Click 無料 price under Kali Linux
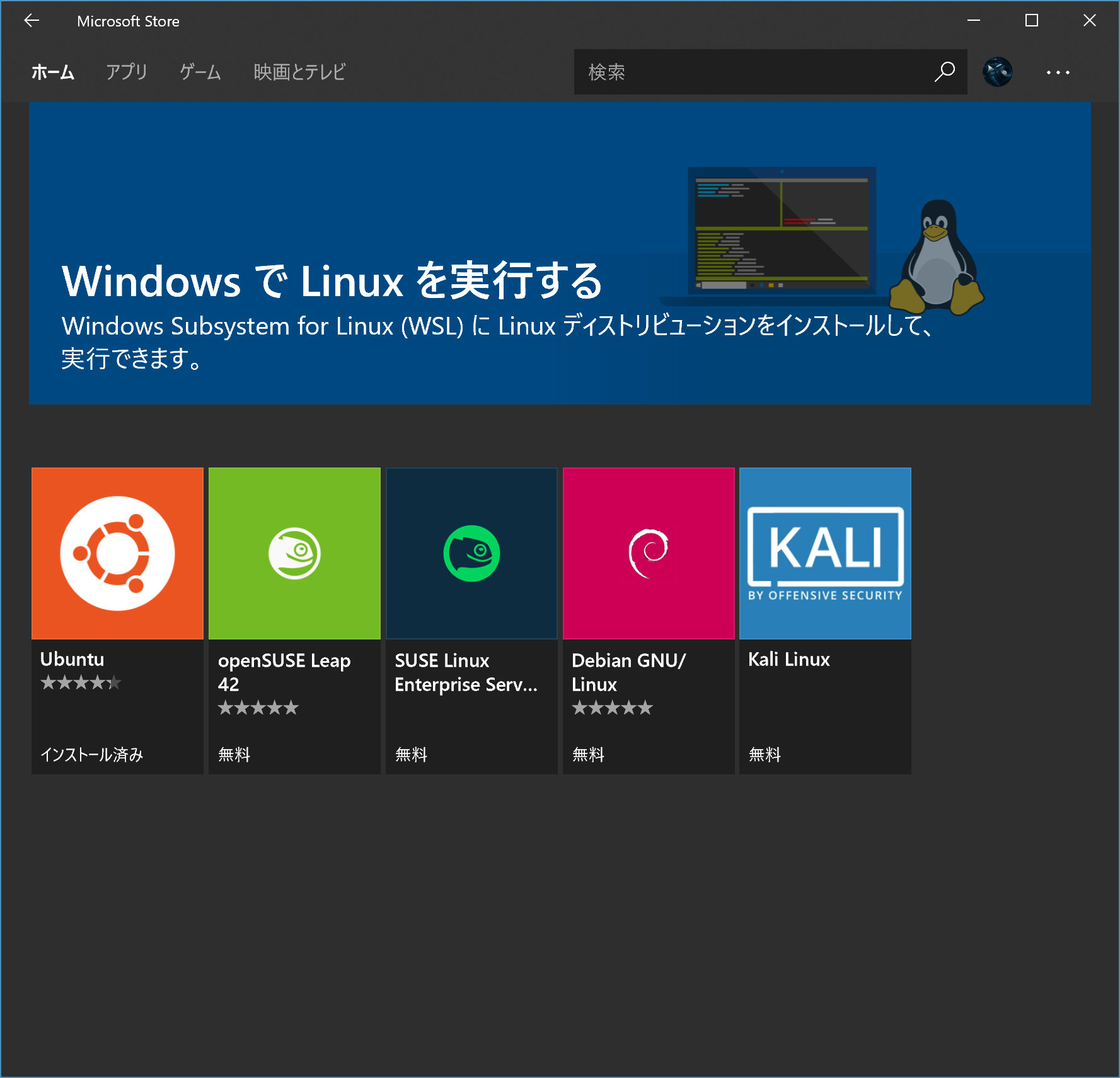Image resolution: width=1120 pixels, height=1078 pixels. coord(765,755)
